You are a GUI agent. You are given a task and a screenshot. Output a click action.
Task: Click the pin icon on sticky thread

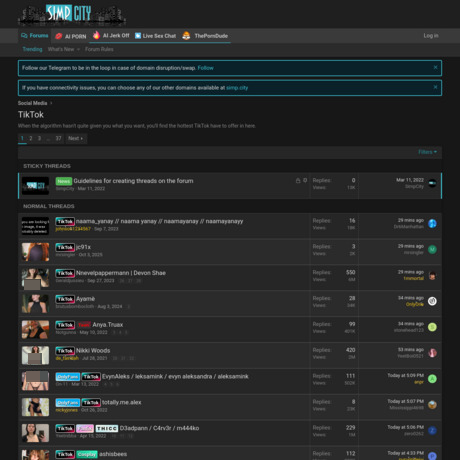(x=305, y=180)
